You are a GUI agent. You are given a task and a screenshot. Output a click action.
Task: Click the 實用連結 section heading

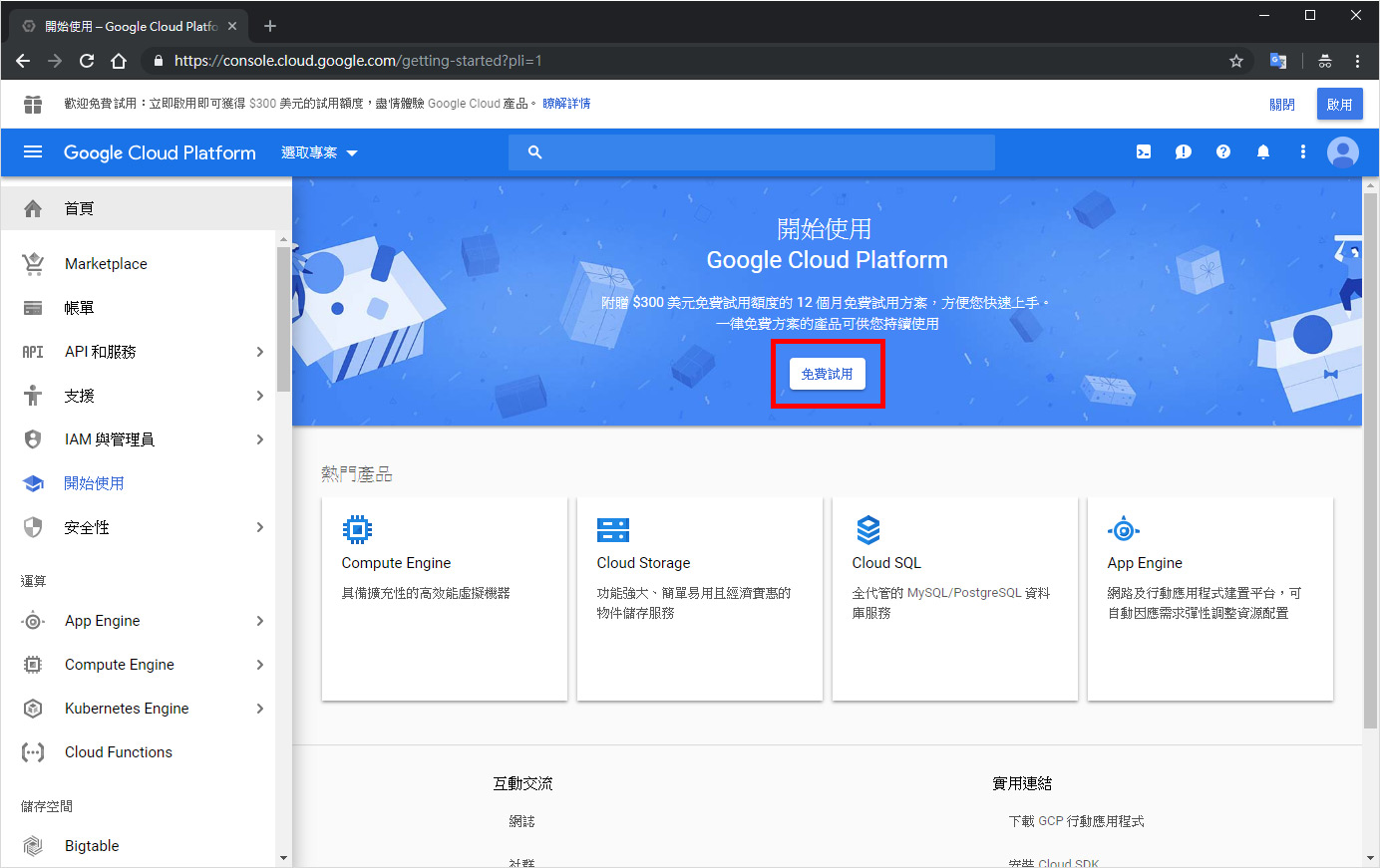1022,783
